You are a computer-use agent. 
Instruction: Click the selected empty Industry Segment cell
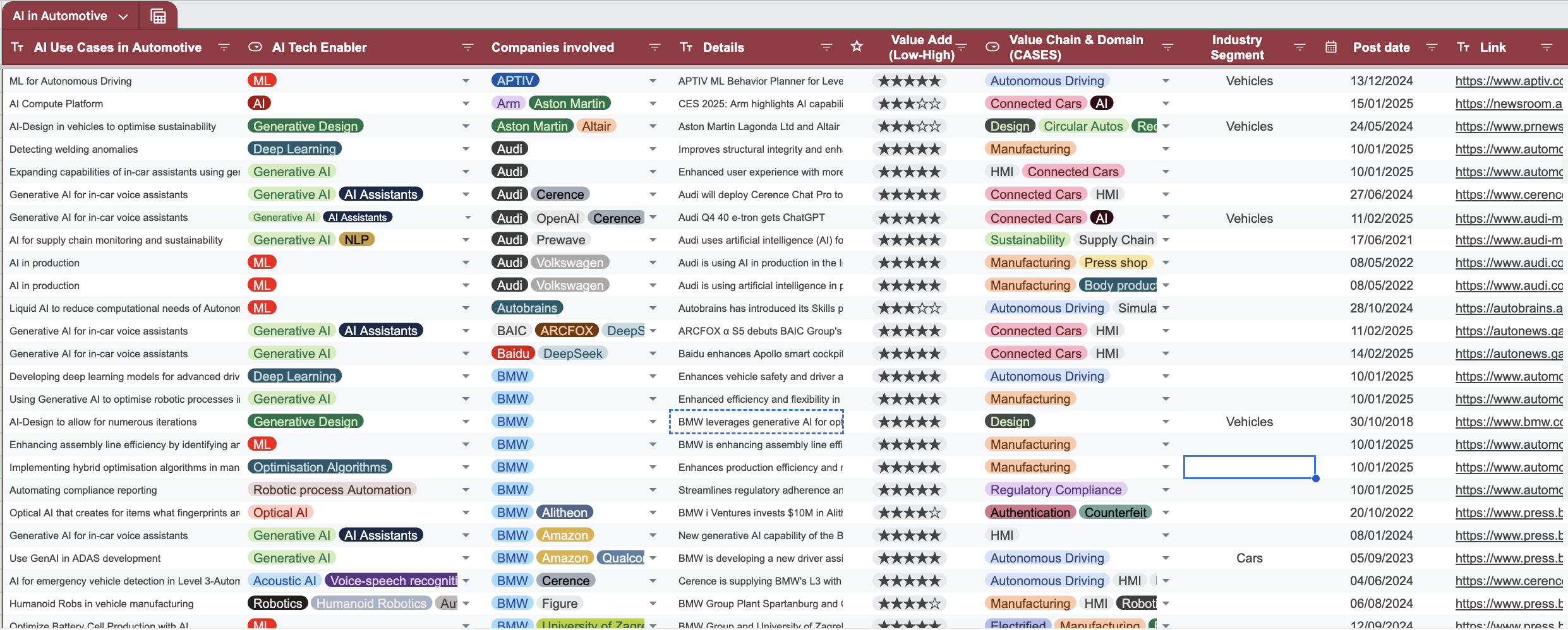pyautogui.click(x=1249, y=467)
